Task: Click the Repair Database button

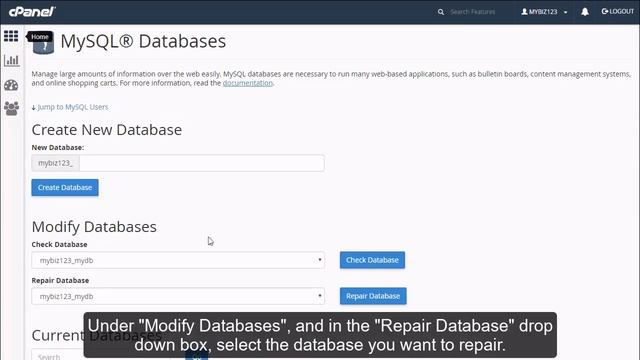Action: point(373,296)
